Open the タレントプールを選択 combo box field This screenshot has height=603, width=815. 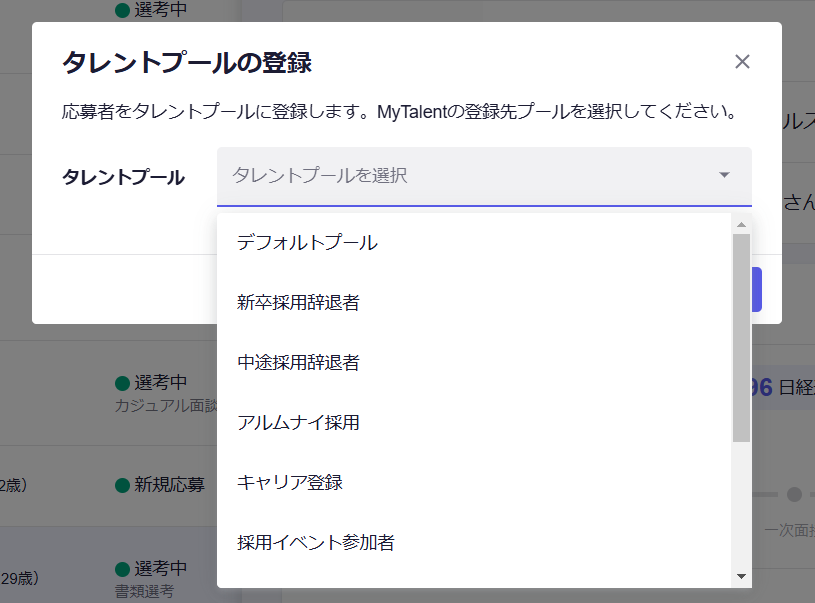470,176
